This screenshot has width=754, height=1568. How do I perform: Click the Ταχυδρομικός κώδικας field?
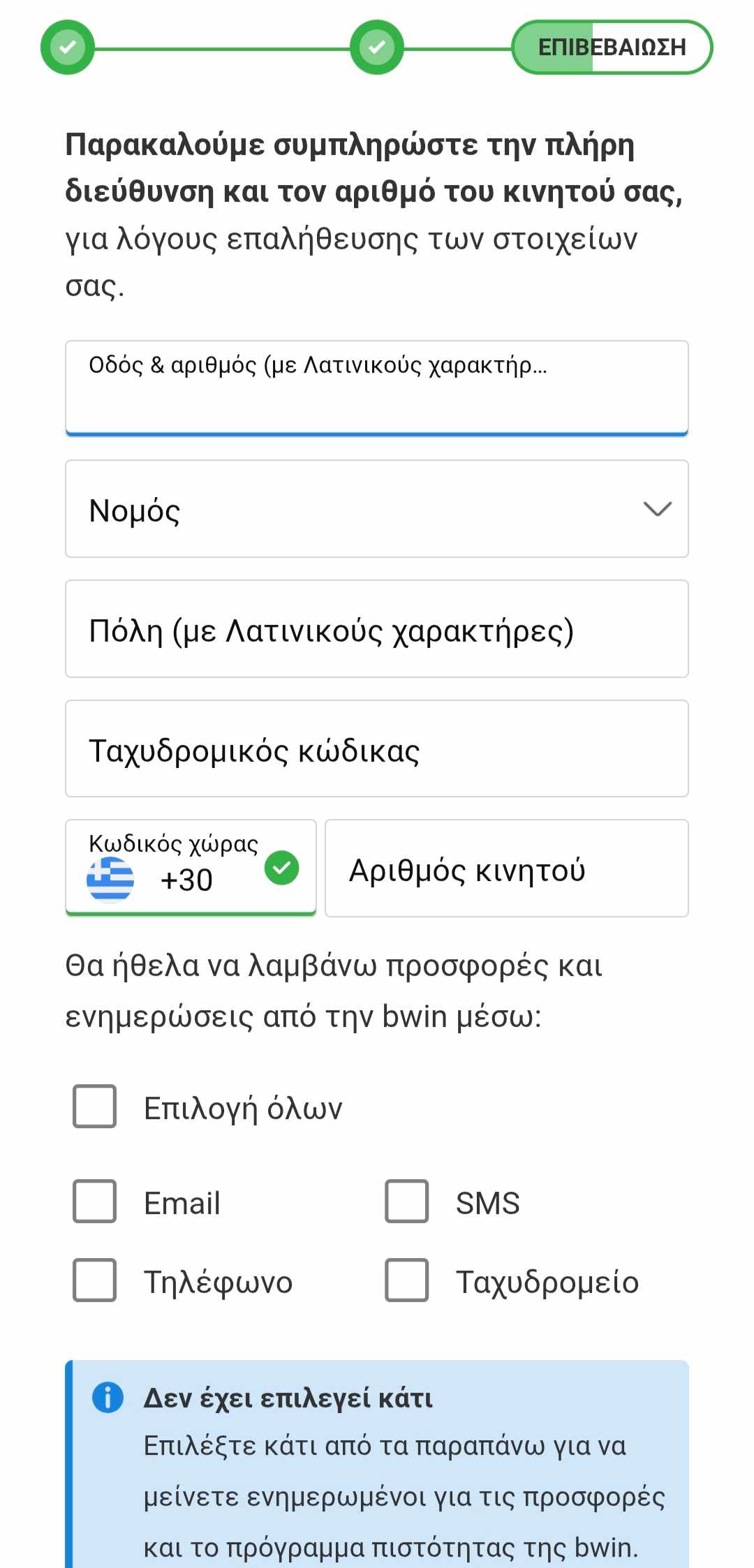click(x=377, y=748)
